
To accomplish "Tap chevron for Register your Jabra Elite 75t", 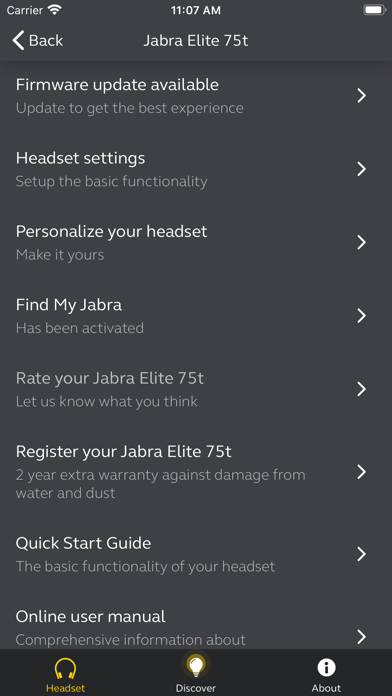I will click(x=362, y=472).
